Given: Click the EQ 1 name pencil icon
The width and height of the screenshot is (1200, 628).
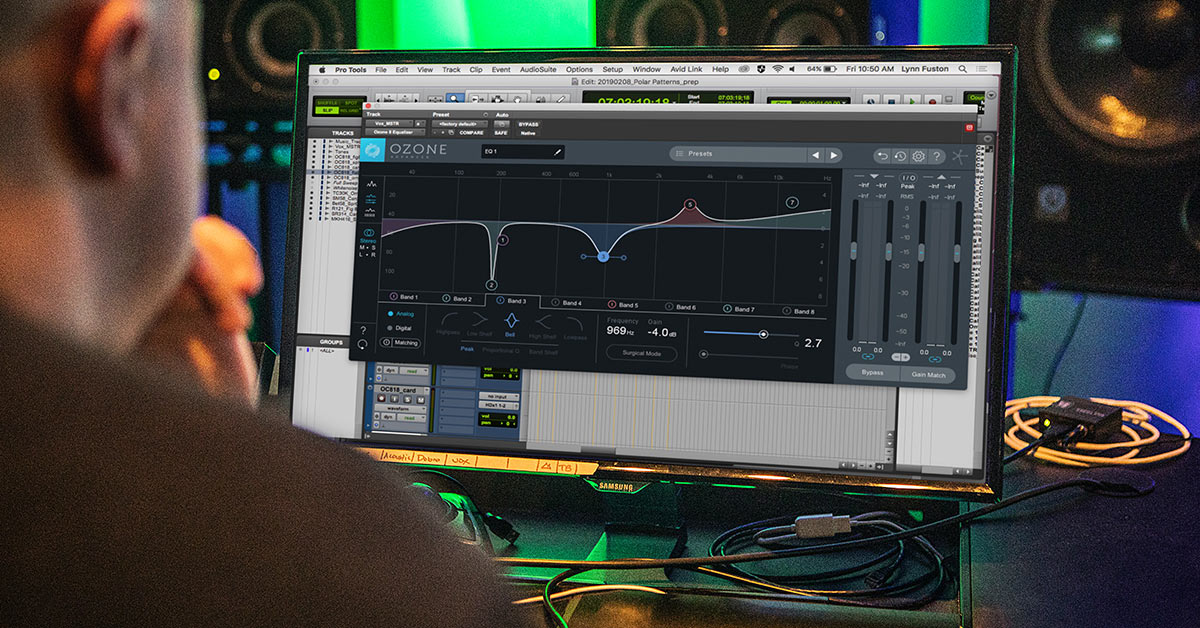Looking at the screenshot, I should point(558,152).
